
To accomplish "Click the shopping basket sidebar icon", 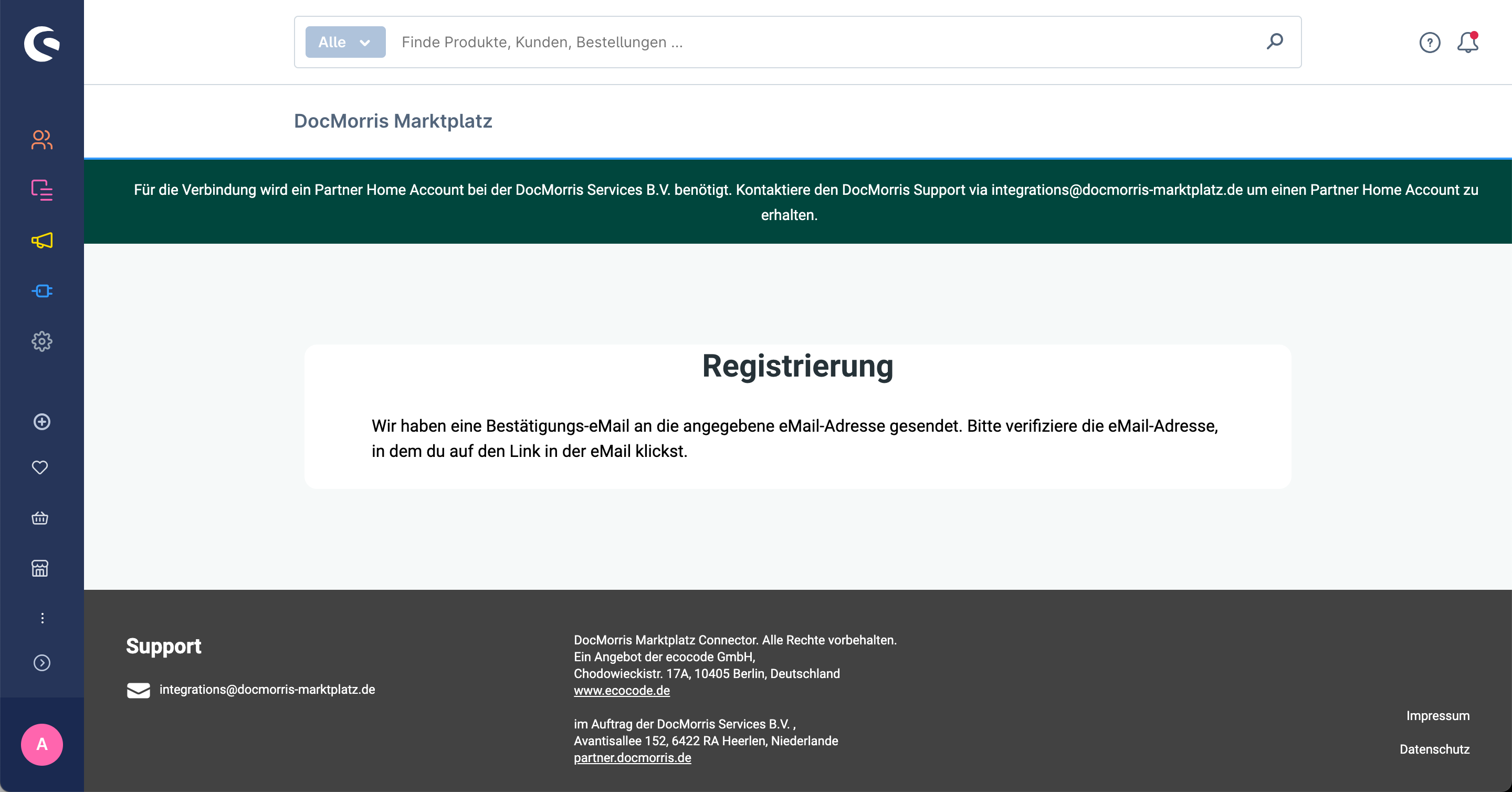I will 40,518.
